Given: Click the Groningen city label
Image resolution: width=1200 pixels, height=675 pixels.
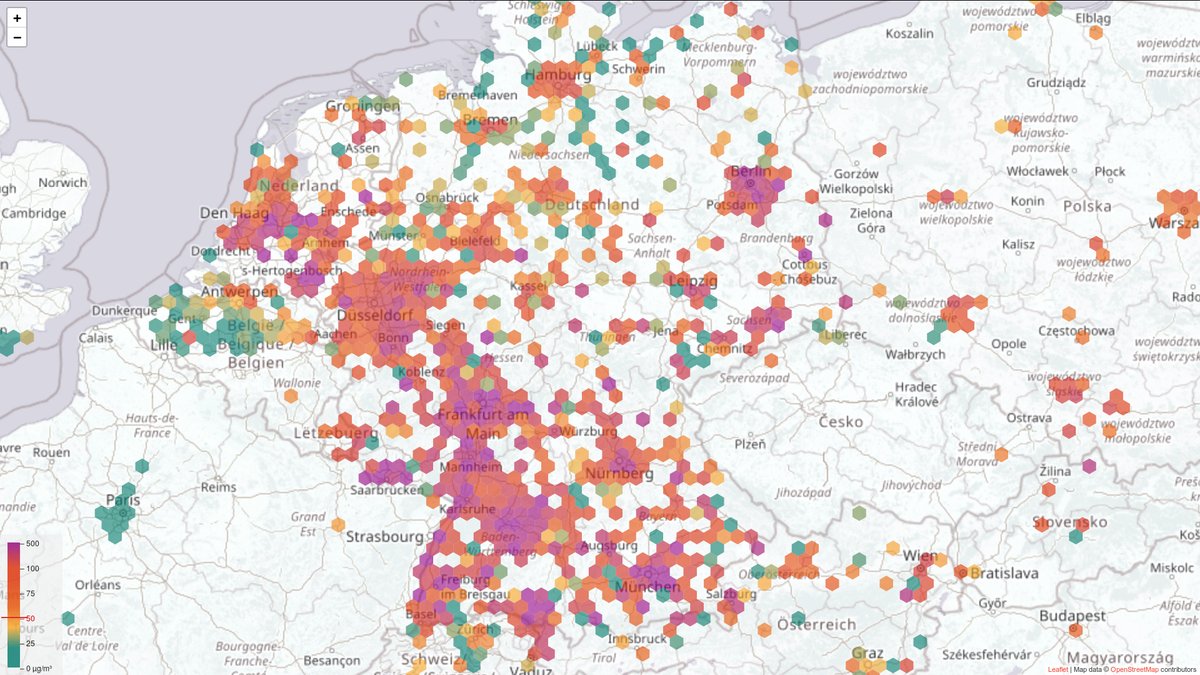Looking at the screenshot, I should [x=363, y=106].
